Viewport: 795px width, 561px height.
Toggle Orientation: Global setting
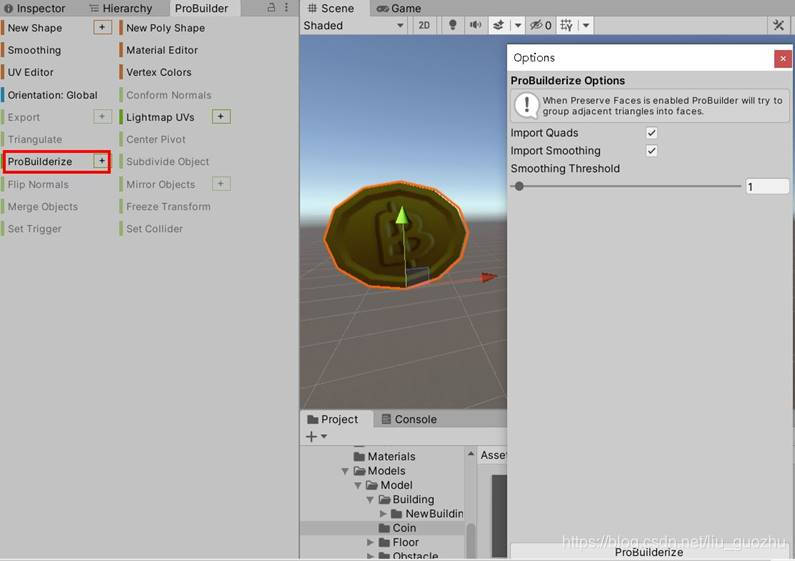pos(52,95)
